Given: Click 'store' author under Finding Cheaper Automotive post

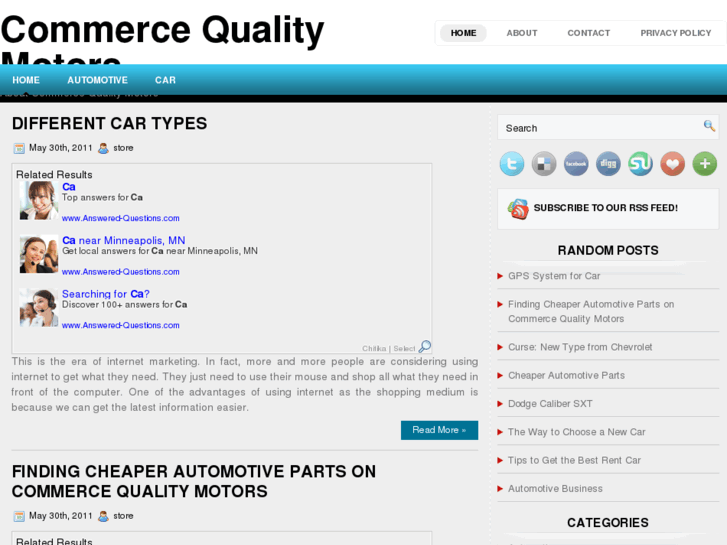Looking at the screenshot, I should pyautogui.click(x=123, y=516).
